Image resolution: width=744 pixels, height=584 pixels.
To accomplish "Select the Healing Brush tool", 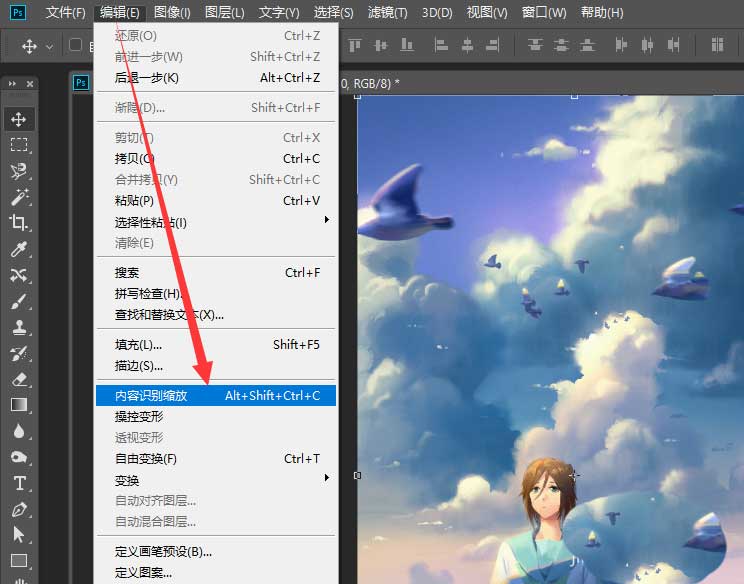I will [19, 275].
